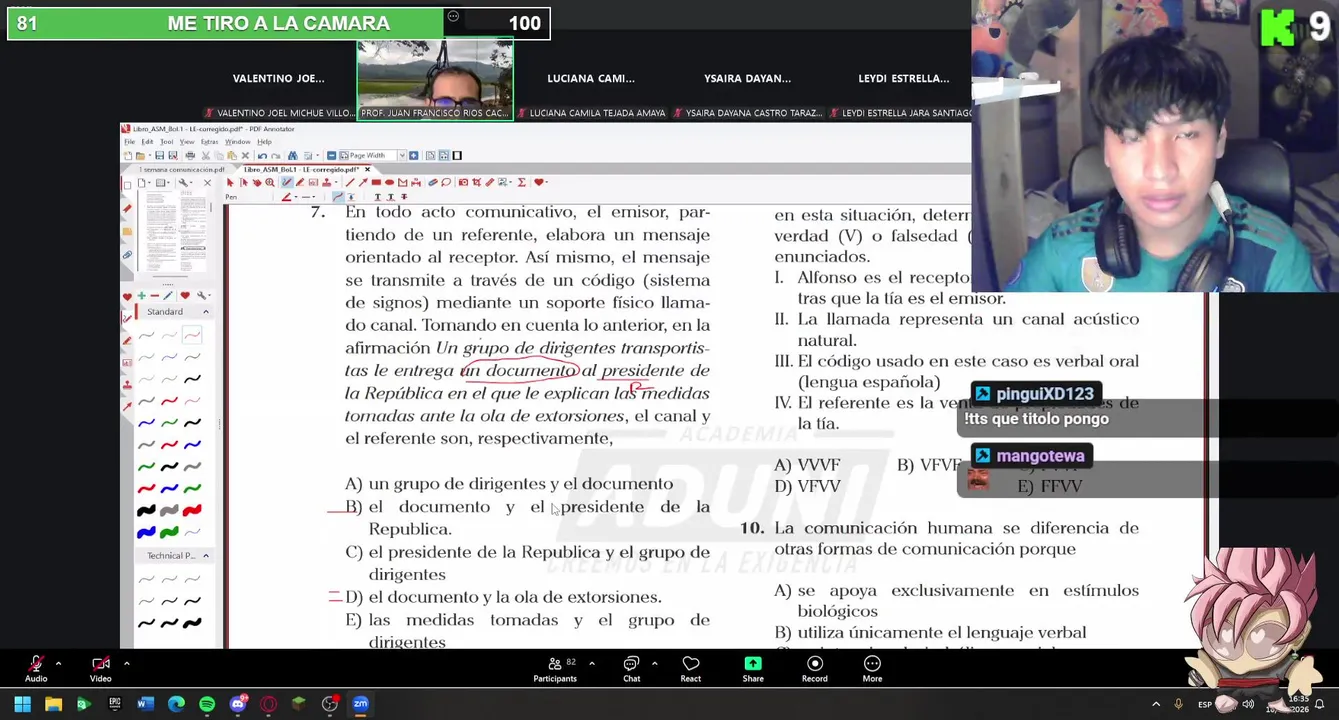This screenshot has height=720, width=1339.
Task: Toggle underline text markup
Action: [x=378, y=197]
